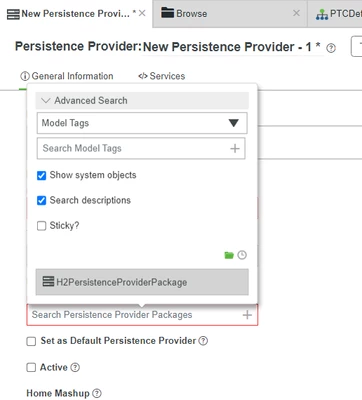Click the network icon on PTCDef tab
The height and width of the screenshot is (400, 362).
(x=322, y=14)
